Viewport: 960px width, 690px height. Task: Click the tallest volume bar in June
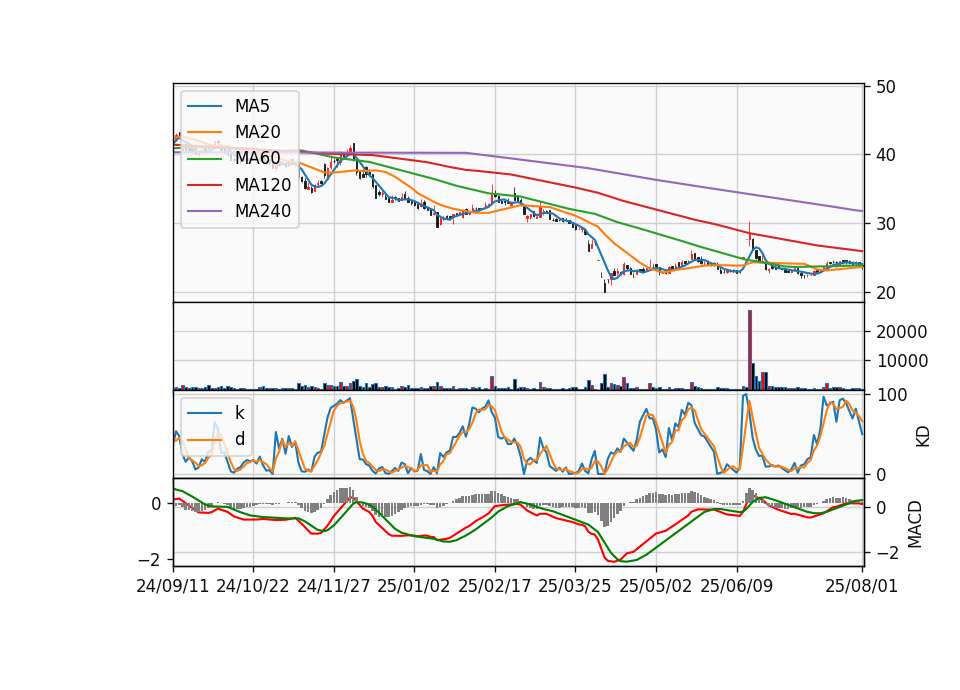coord(750,350)
